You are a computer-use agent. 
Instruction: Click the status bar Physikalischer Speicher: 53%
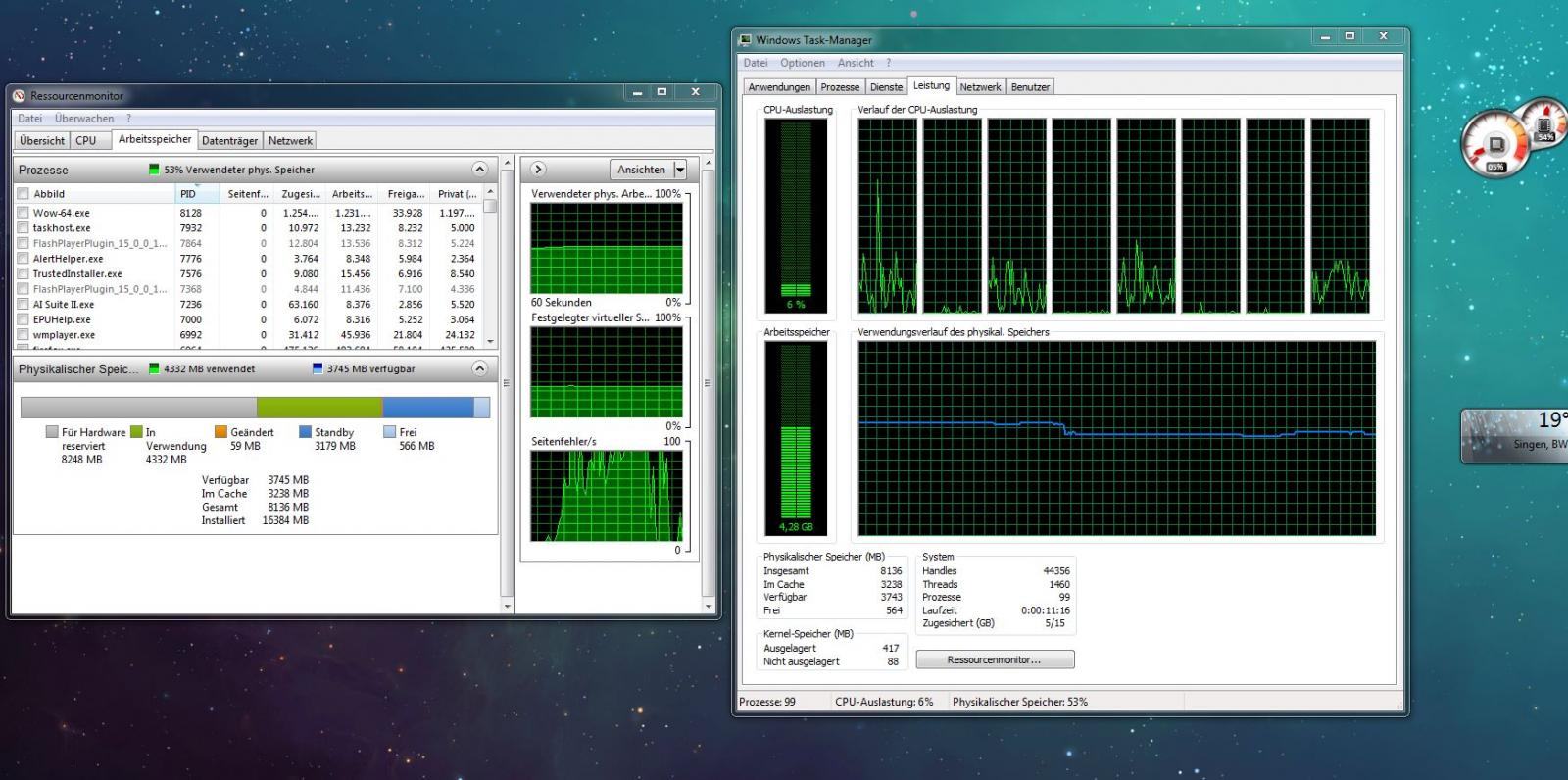click(x=1020, y=702)
